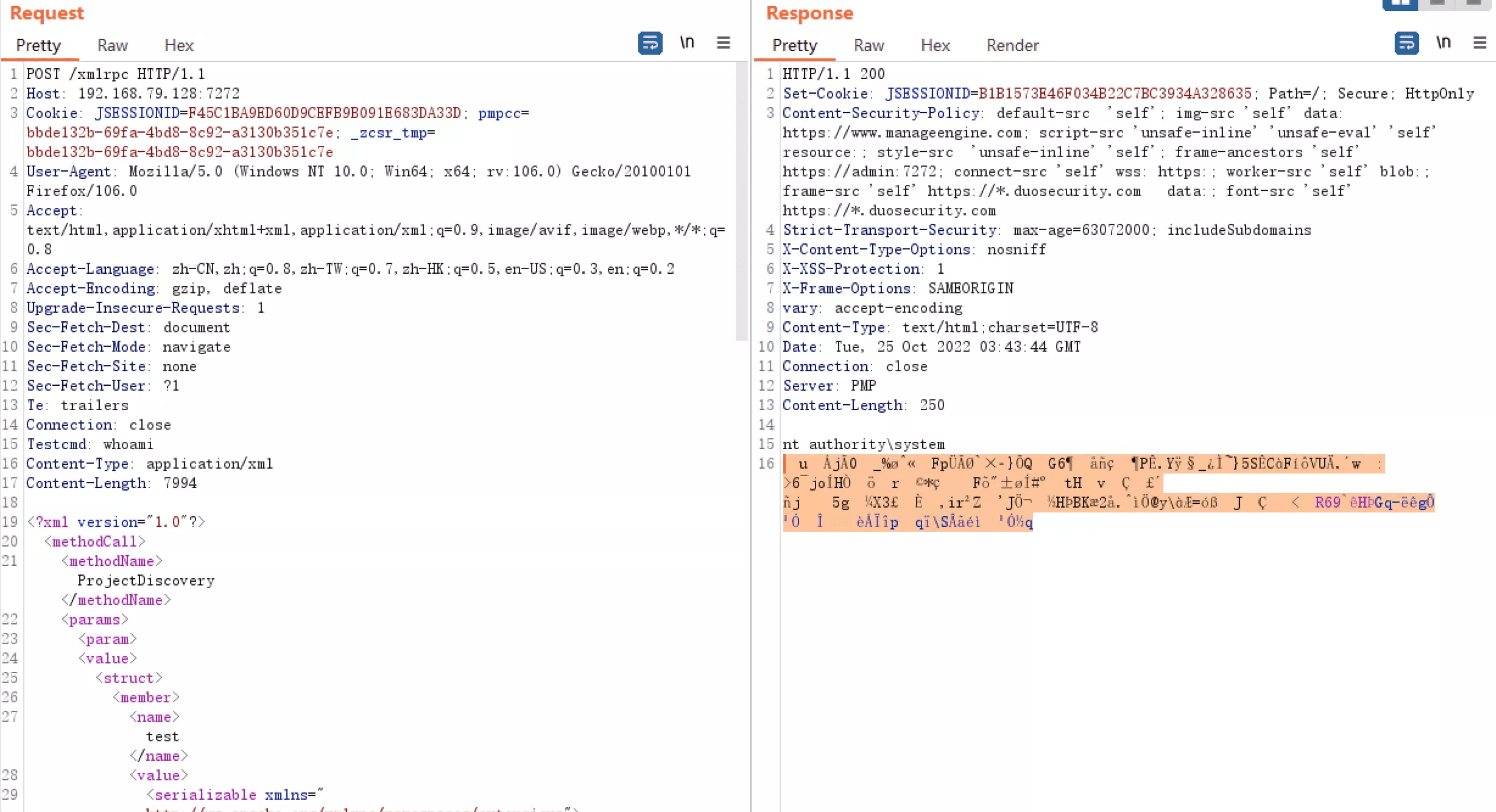
Task: Click the Set-Cookie header name
Action: click(825, 94)
